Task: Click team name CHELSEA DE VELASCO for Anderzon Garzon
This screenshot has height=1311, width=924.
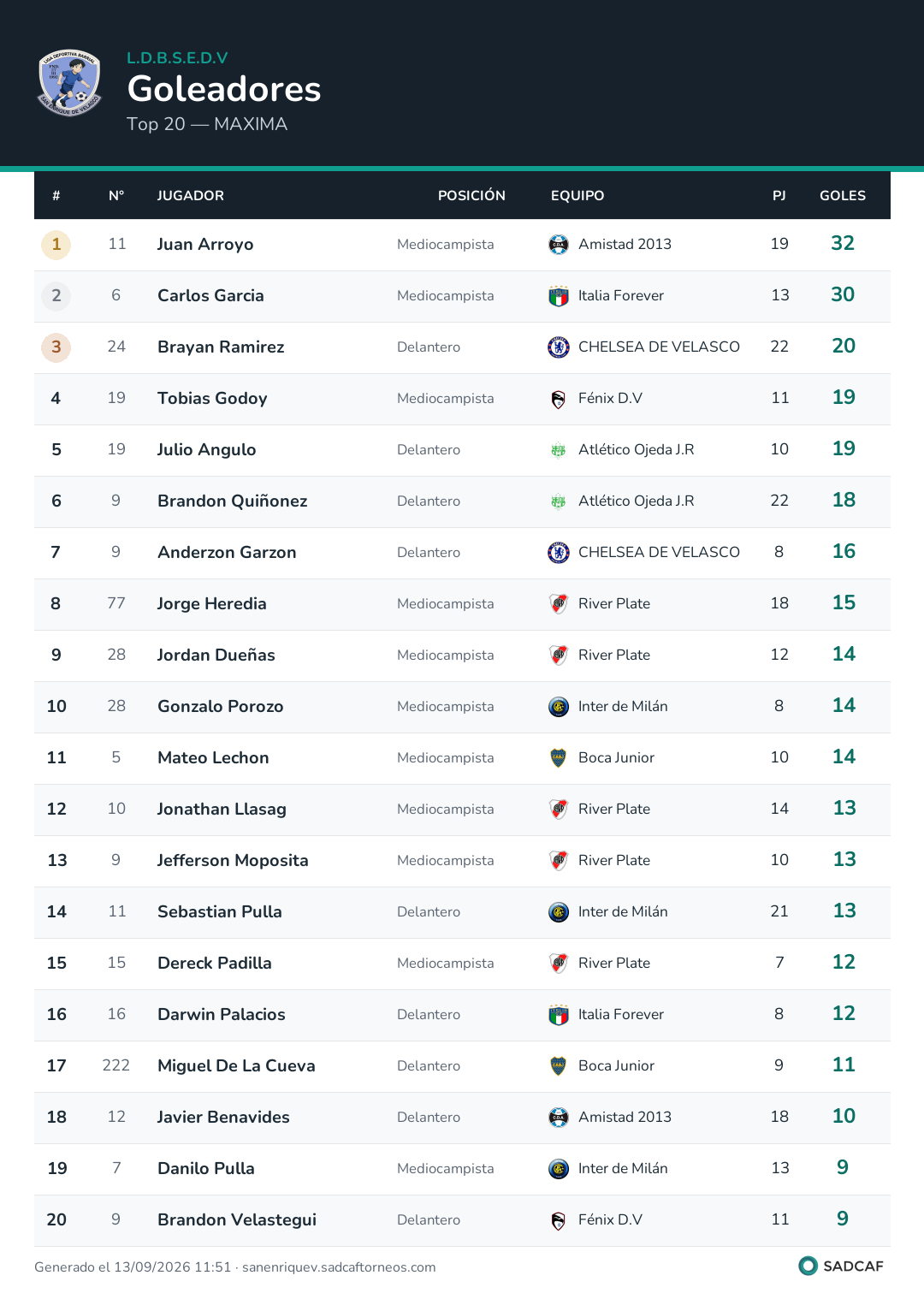Action: (659, 552)
